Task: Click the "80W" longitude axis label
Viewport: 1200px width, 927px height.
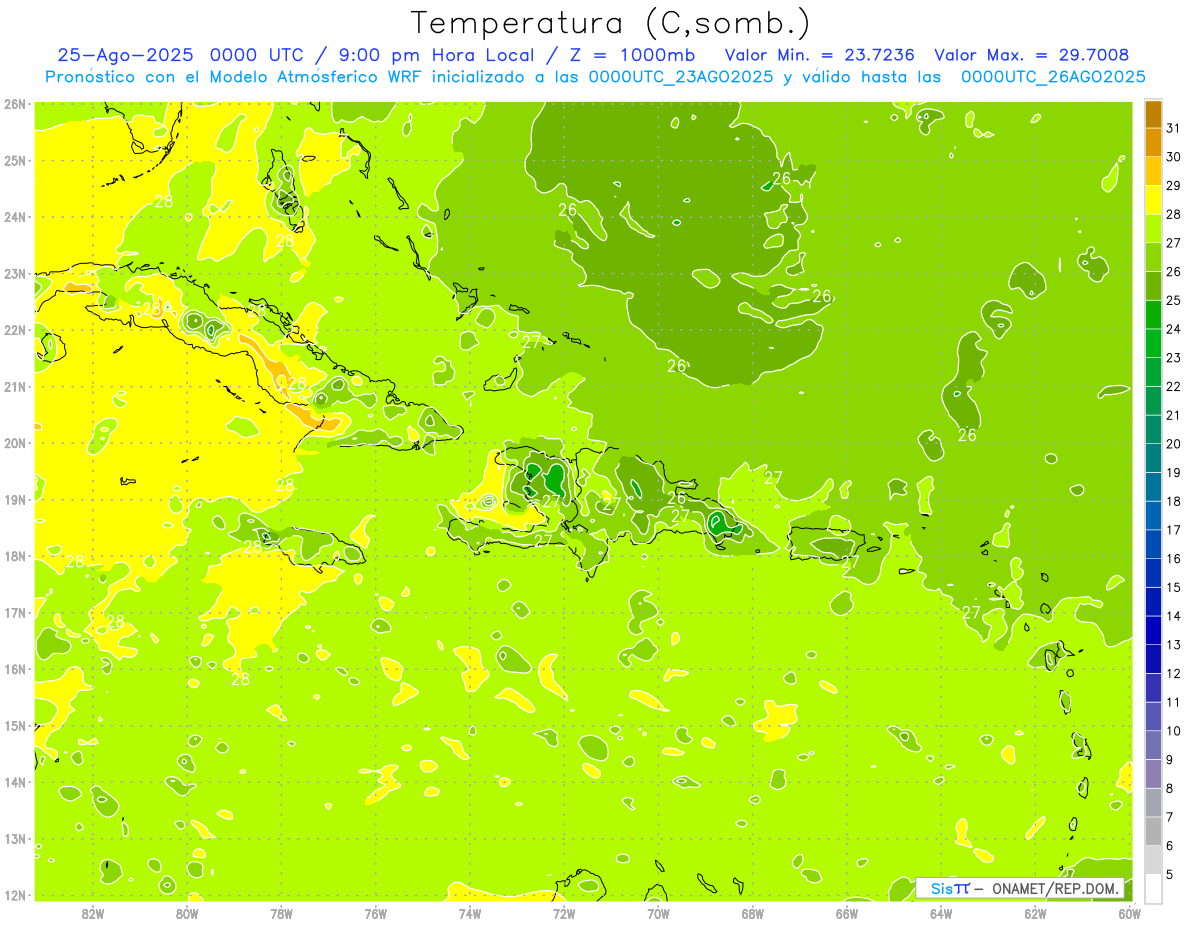Action: pos(187,912)
